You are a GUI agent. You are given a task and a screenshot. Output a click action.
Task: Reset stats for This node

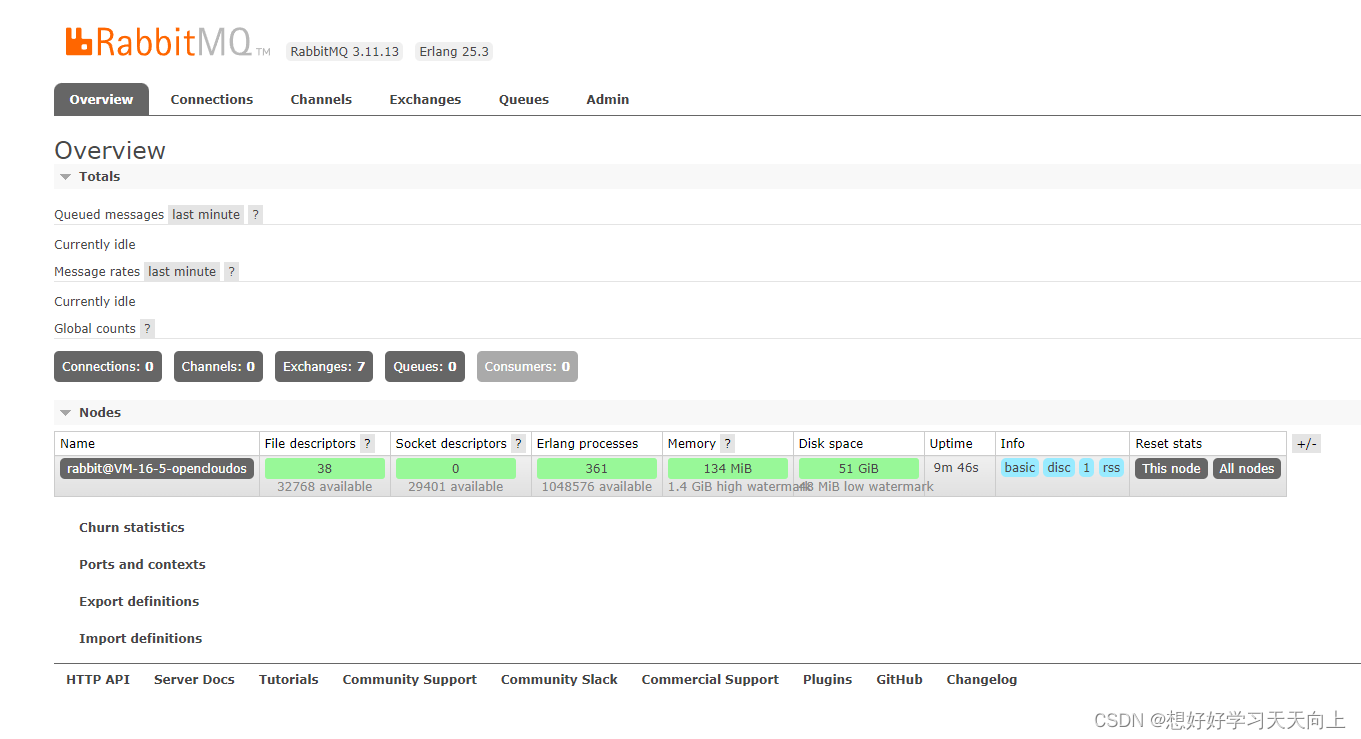[x=1171, y=469]
